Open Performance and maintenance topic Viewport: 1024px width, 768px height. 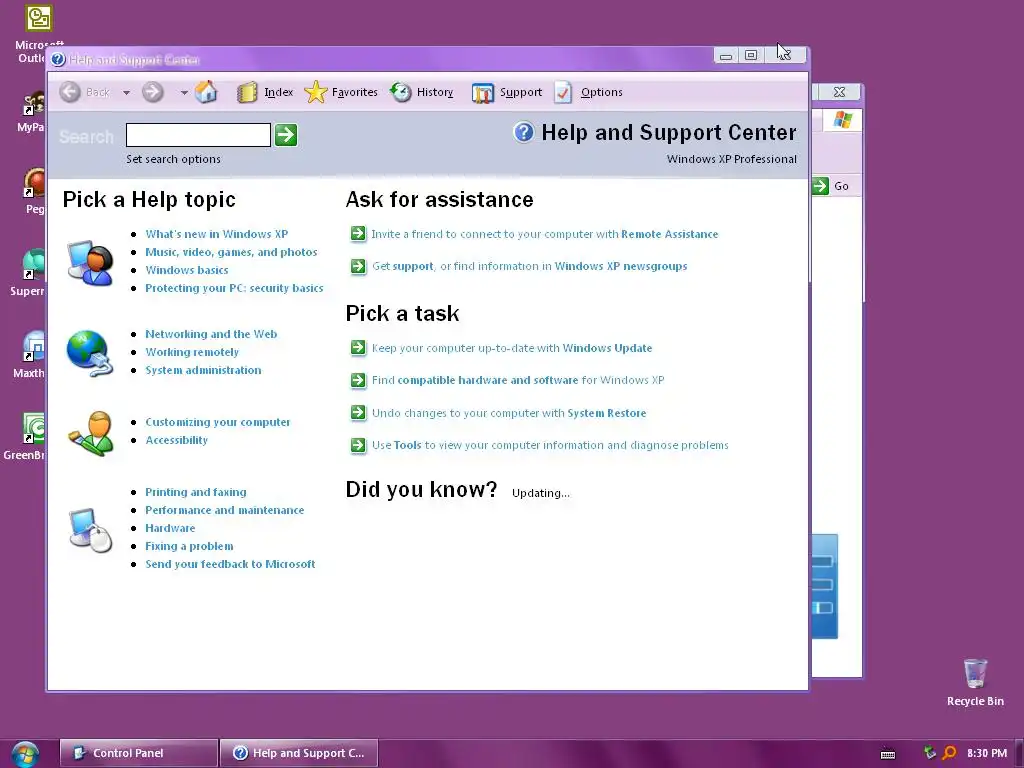tap(225, 510)
